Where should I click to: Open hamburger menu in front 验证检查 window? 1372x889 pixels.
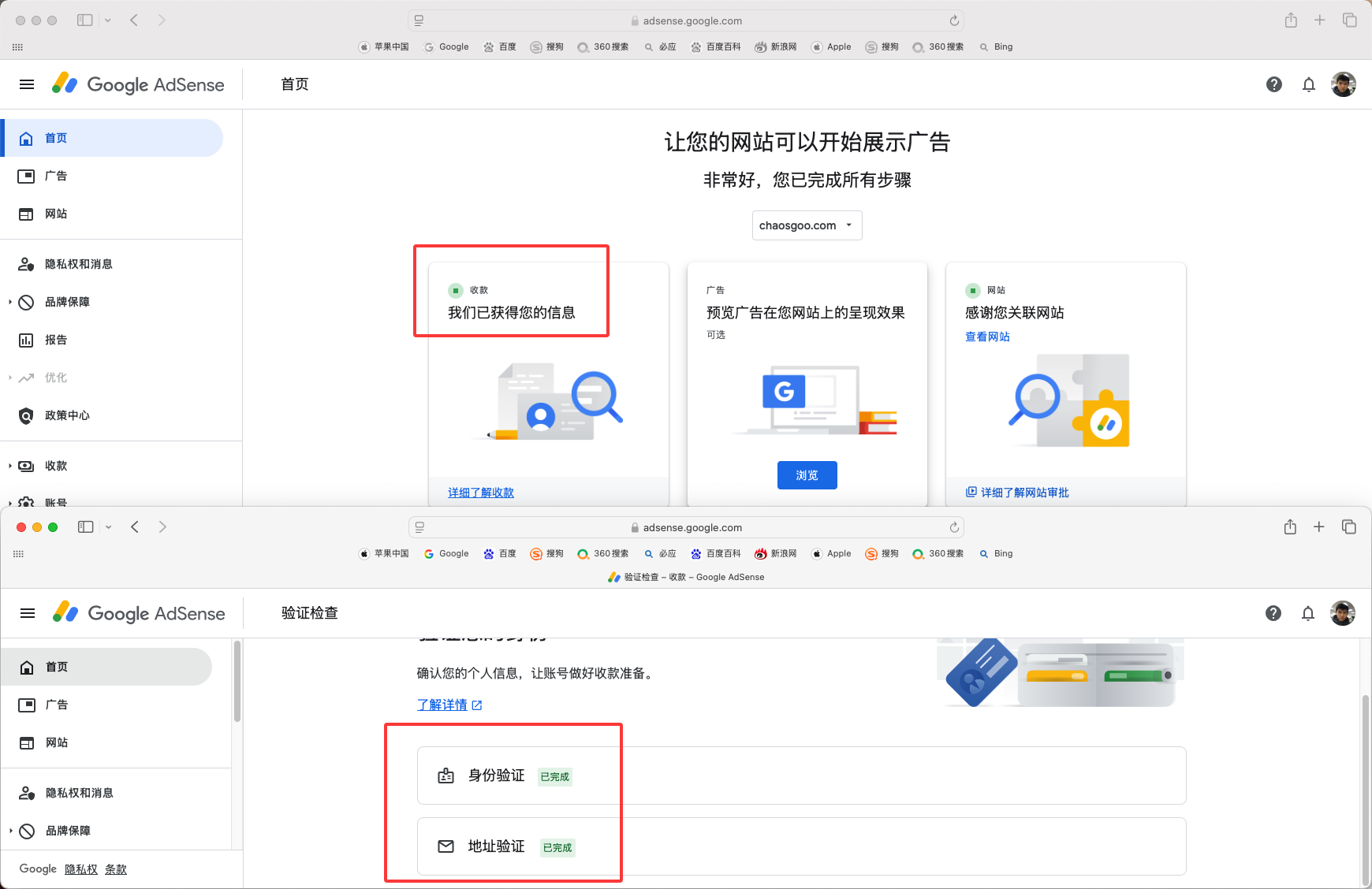28,613
